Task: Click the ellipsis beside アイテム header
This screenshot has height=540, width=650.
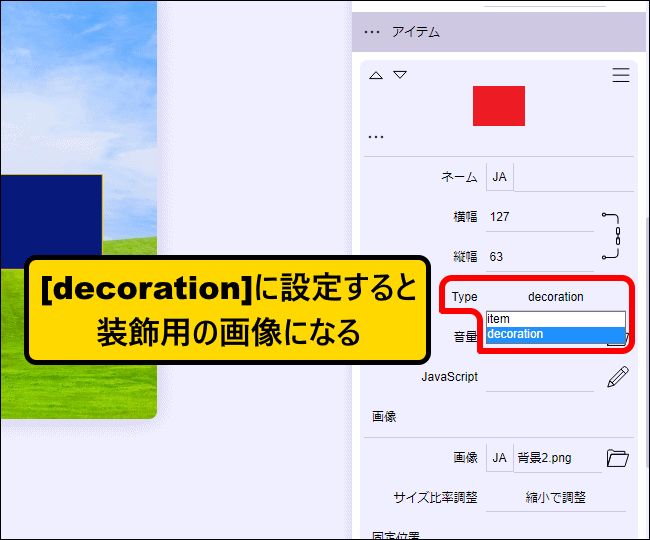Action: (372, 32)
